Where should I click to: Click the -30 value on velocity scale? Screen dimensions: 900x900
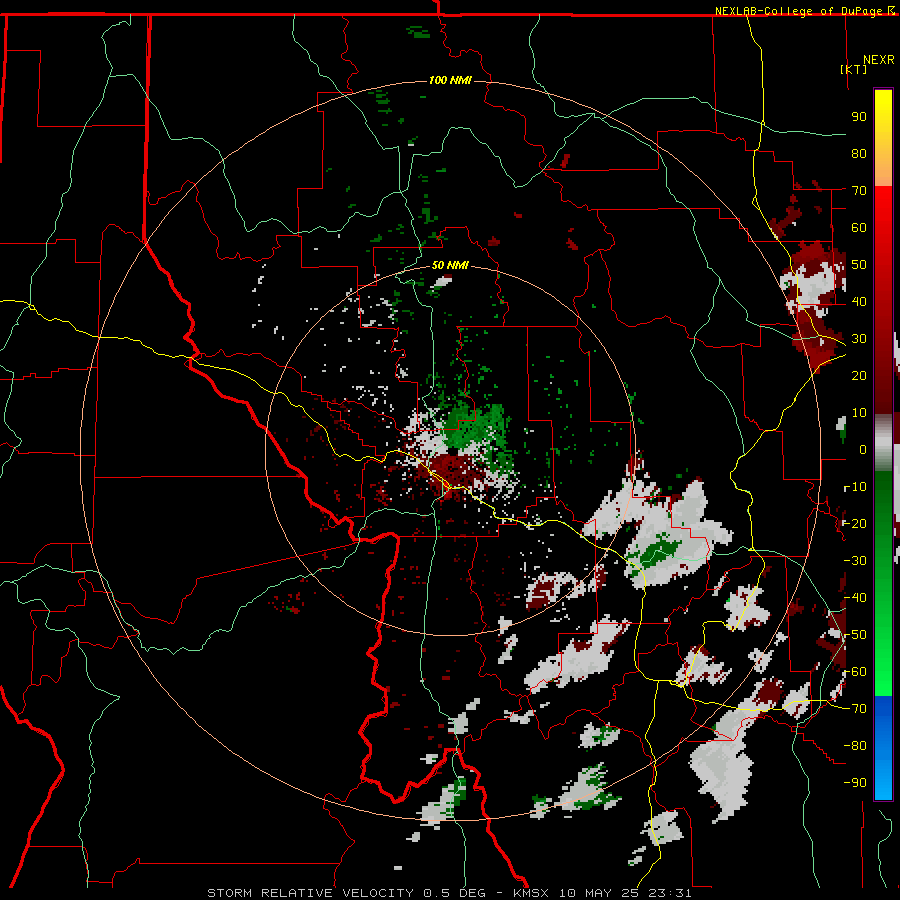tap(855, 560)
